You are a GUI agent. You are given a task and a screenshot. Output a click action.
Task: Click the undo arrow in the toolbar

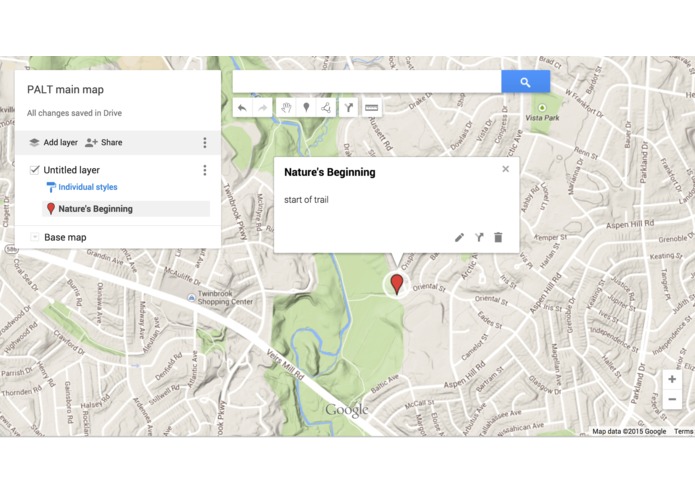click(242, 108)
